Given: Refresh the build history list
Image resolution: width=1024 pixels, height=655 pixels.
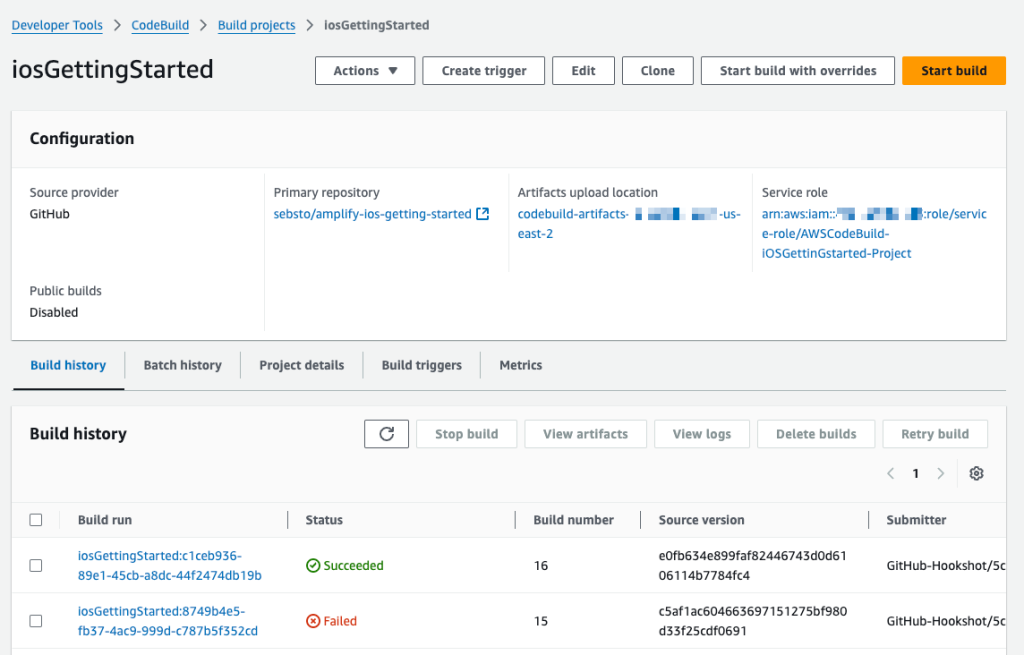Looking at the screenshot, I should [x=387, y=434].
